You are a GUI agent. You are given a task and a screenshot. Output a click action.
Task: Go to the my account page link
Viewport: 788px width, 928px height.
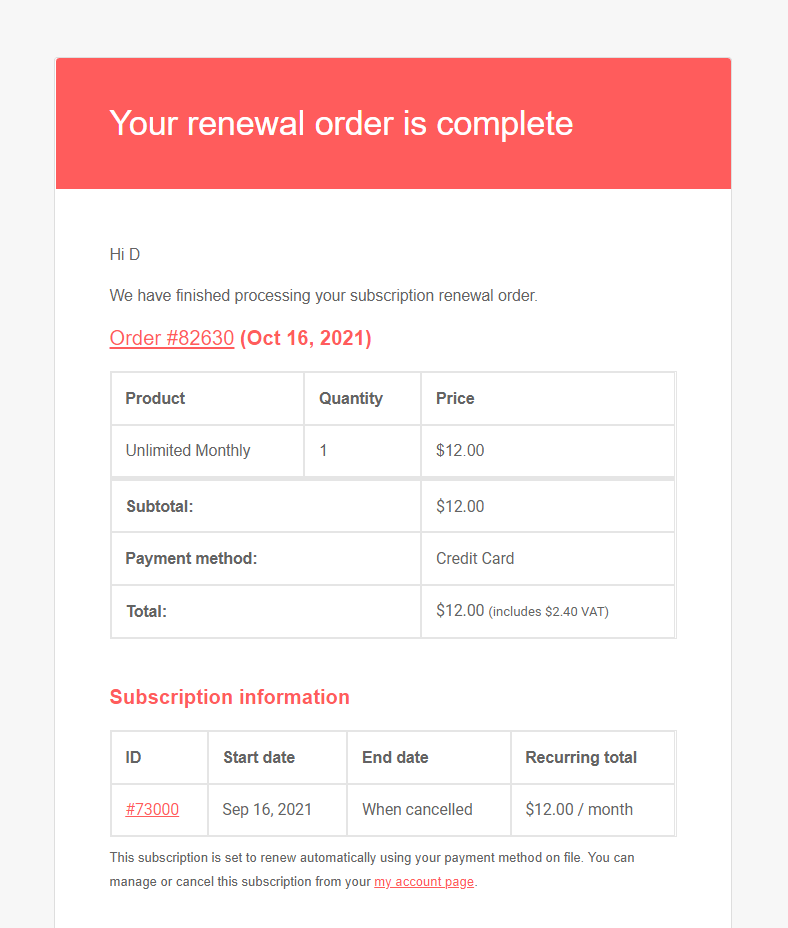[x=424, y=882]
